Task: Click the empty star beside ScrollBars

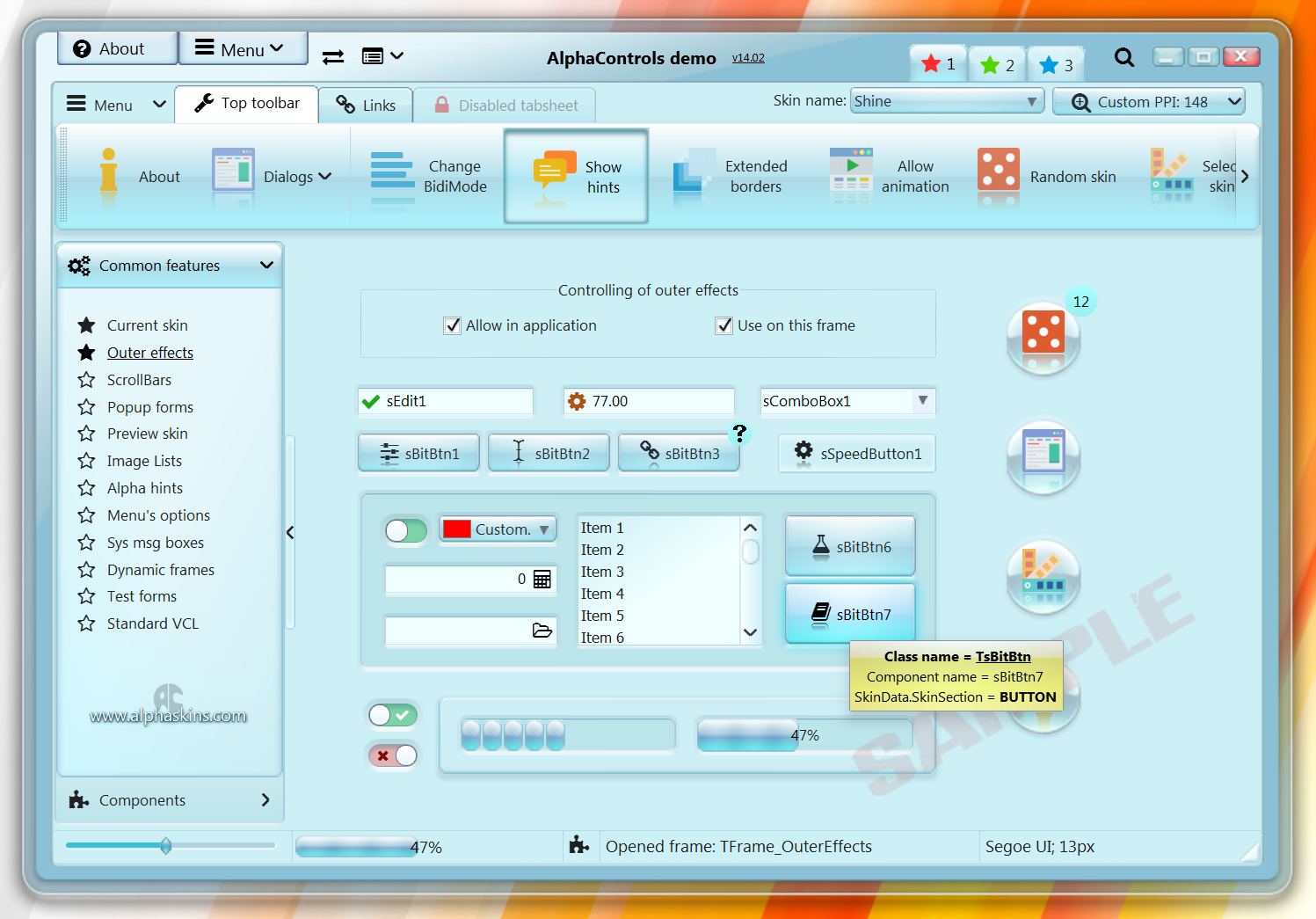Action: (86, 380)
